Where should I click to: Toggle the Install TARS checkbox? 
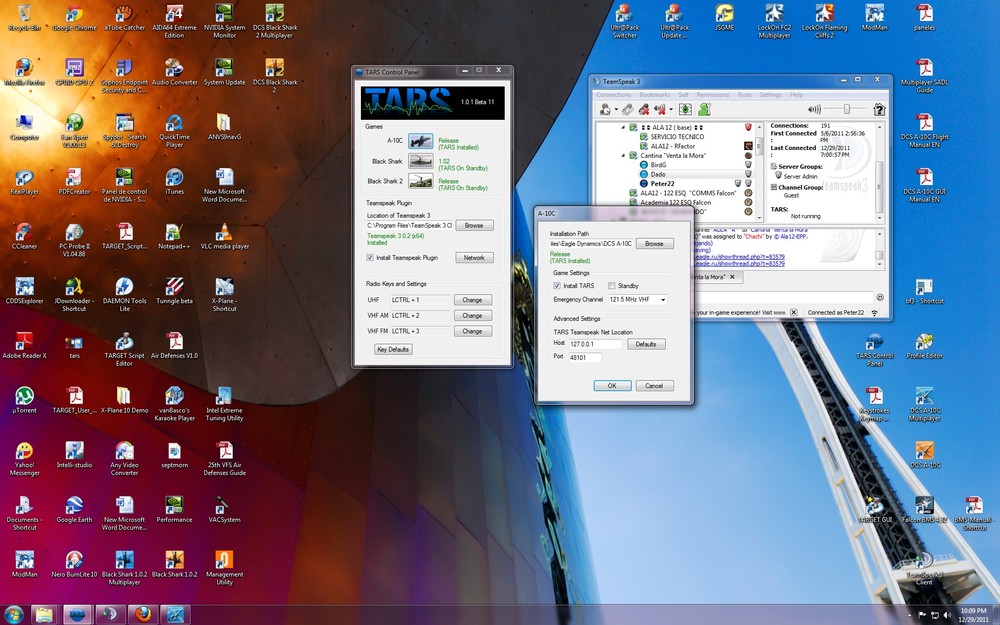557,285
